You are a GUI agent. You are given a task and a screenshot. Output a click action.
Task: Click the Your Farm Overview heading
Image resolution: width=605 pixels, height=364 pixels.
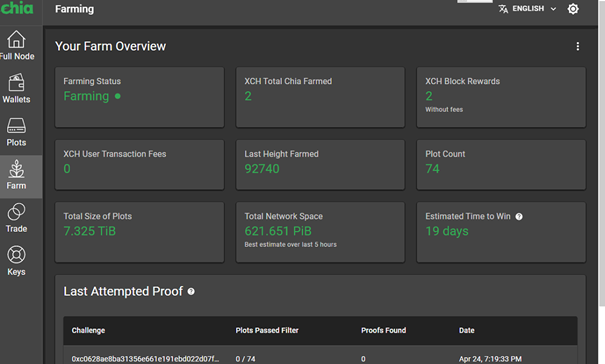(110, 46)
